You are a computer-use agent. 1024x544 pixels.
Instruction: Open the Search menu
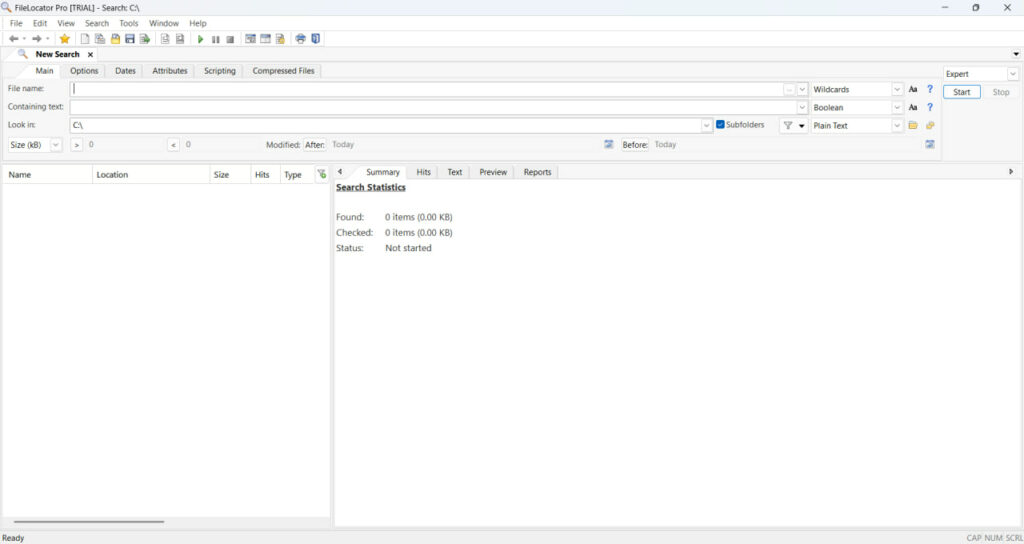tap(97, 23)
